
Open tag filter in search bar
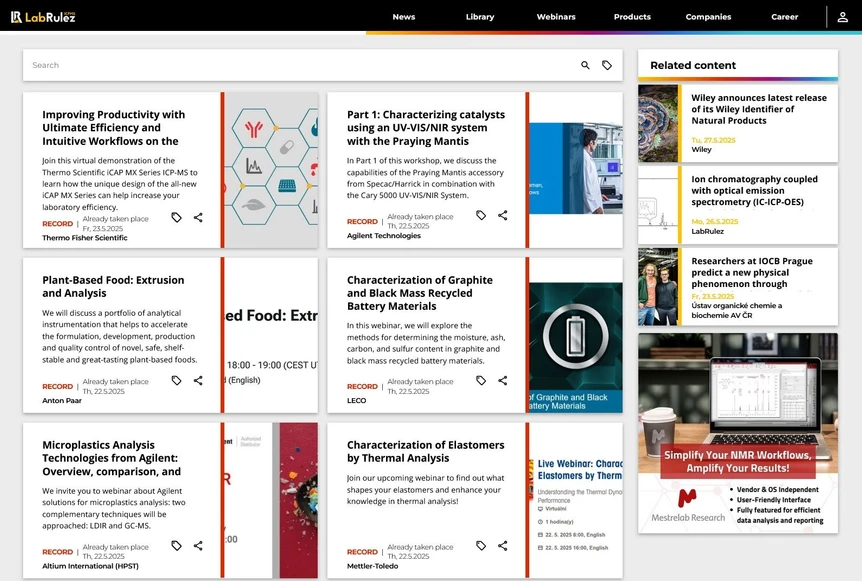tap(606, 65)
